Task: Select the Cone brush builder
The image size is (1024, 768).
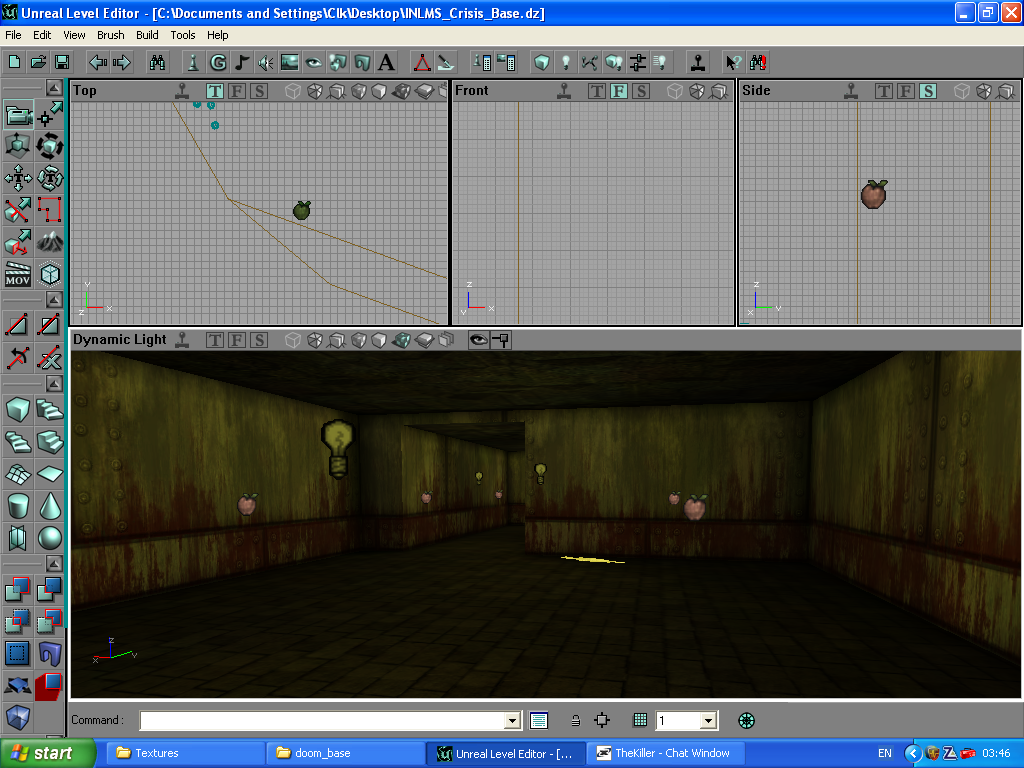Action: pos(50,505)
